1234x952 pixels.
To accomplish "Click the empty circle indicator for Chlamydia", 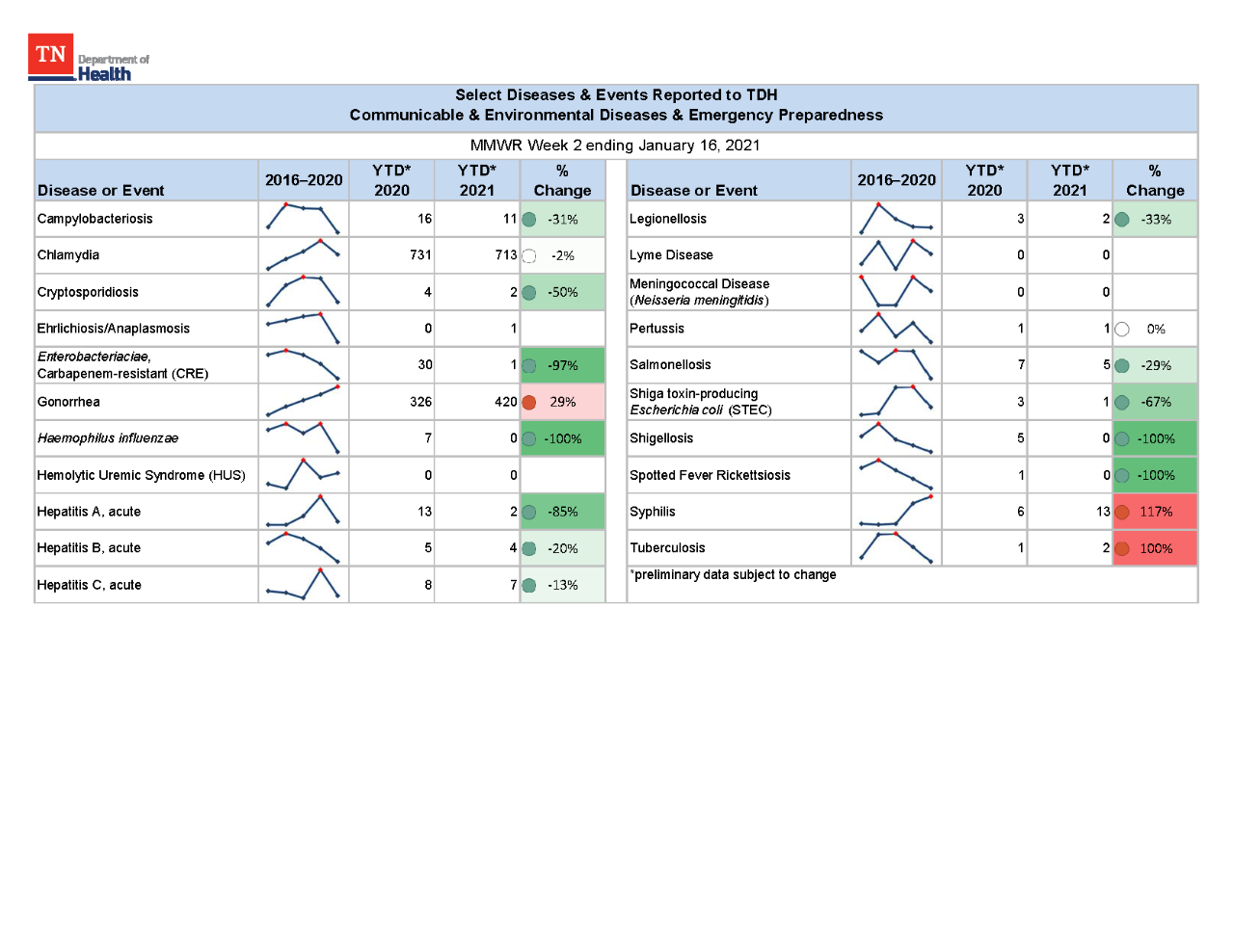I will (529, 256).
